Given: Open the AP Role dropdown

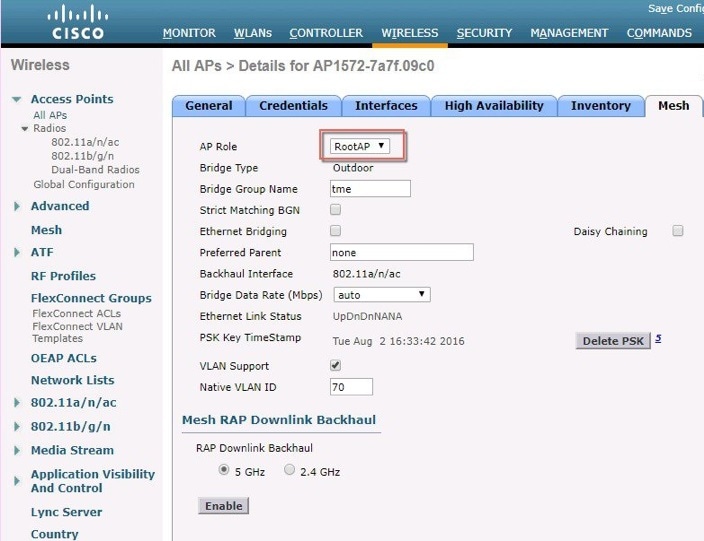Looking at the screenshot, I should pos(360,146).
